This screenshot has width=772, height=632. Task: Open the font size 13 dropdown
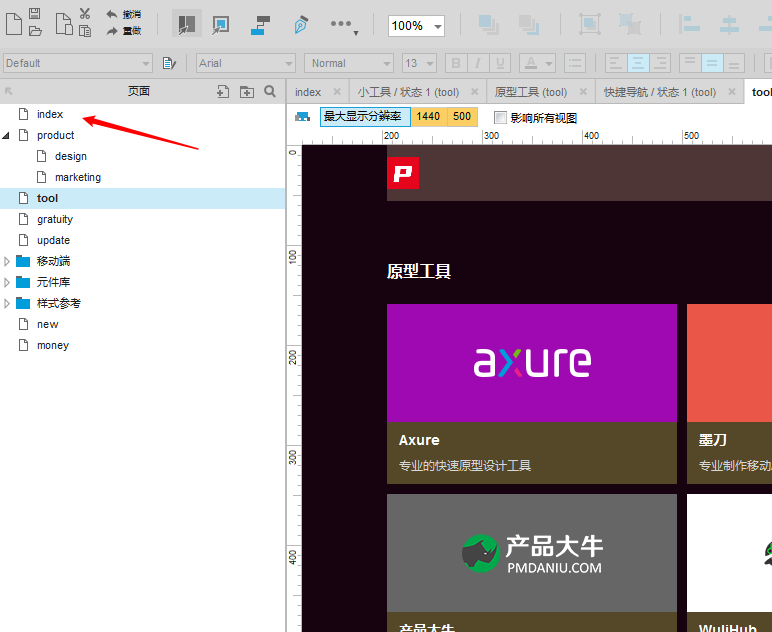point(419,63)
